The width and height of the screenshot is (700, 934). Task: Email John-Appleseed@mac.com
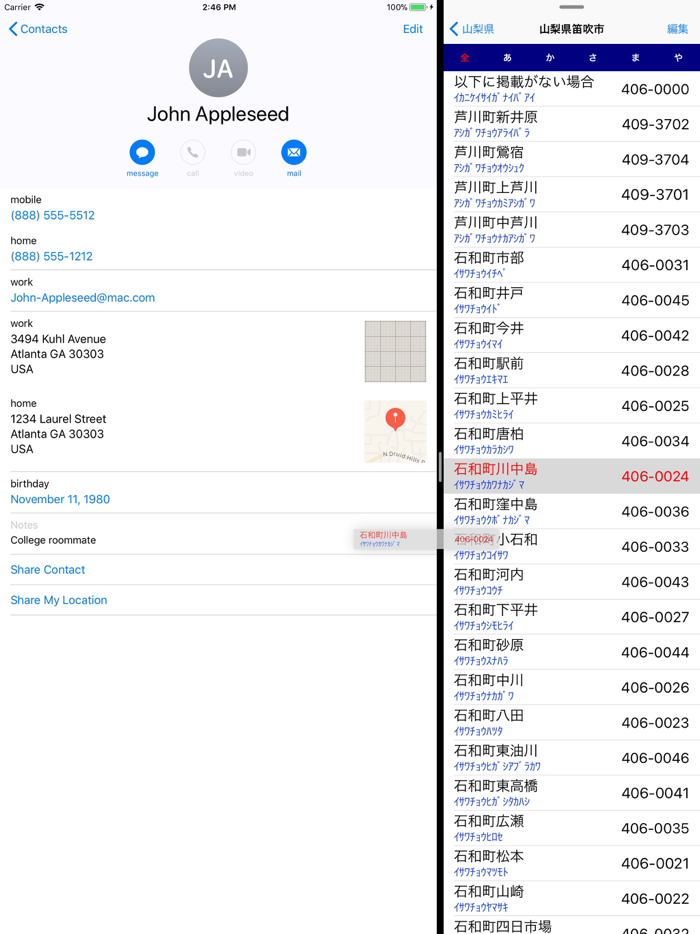click(82, 297)
